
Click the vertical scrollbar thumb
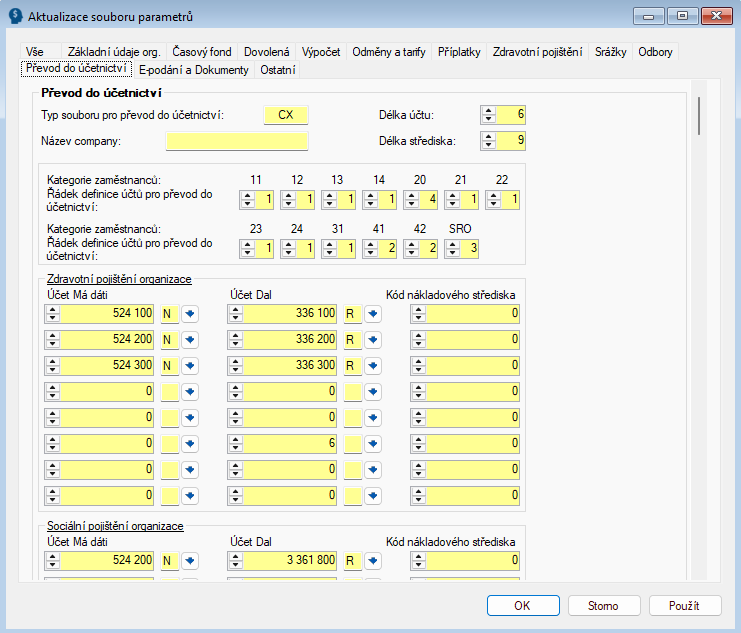tap(699, 115)
